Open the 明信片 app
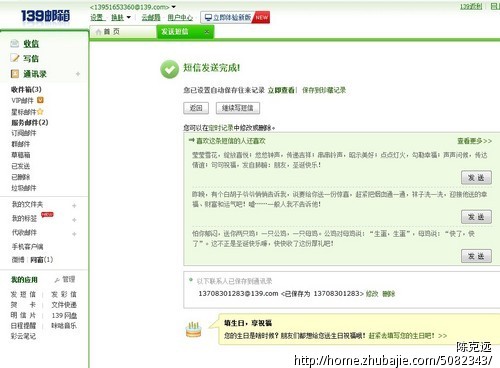 point(23,315)
